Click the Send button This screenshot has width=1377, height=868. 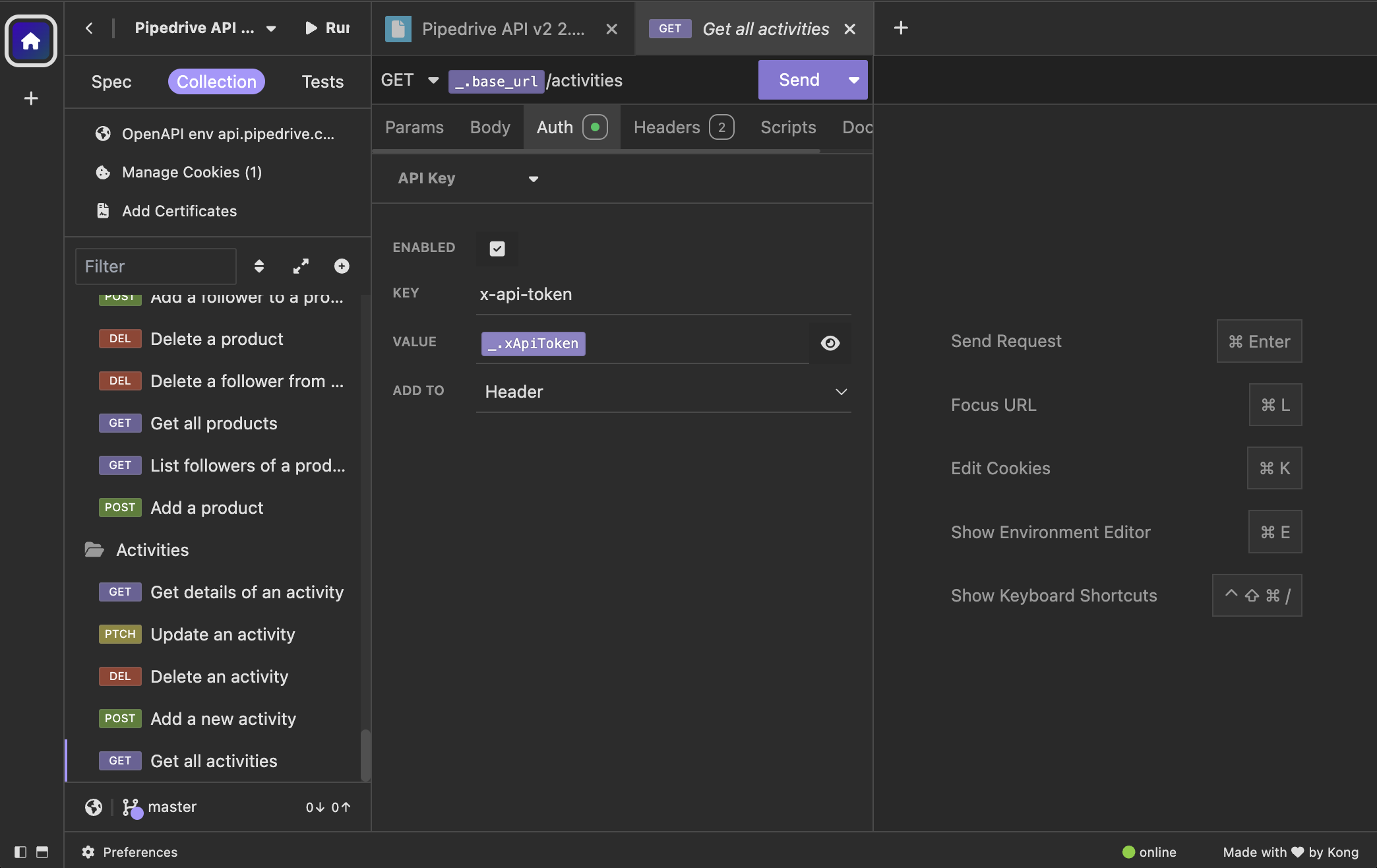[799, 80]
